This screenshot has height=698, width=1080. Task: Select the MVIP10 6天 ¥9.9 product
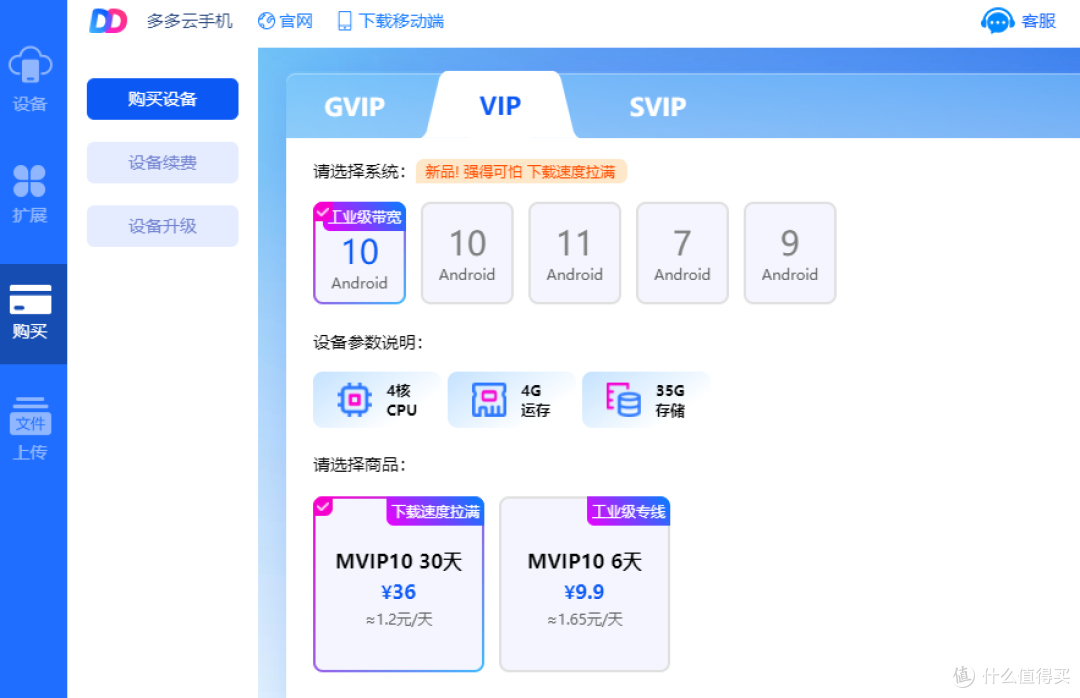(585, 584)
